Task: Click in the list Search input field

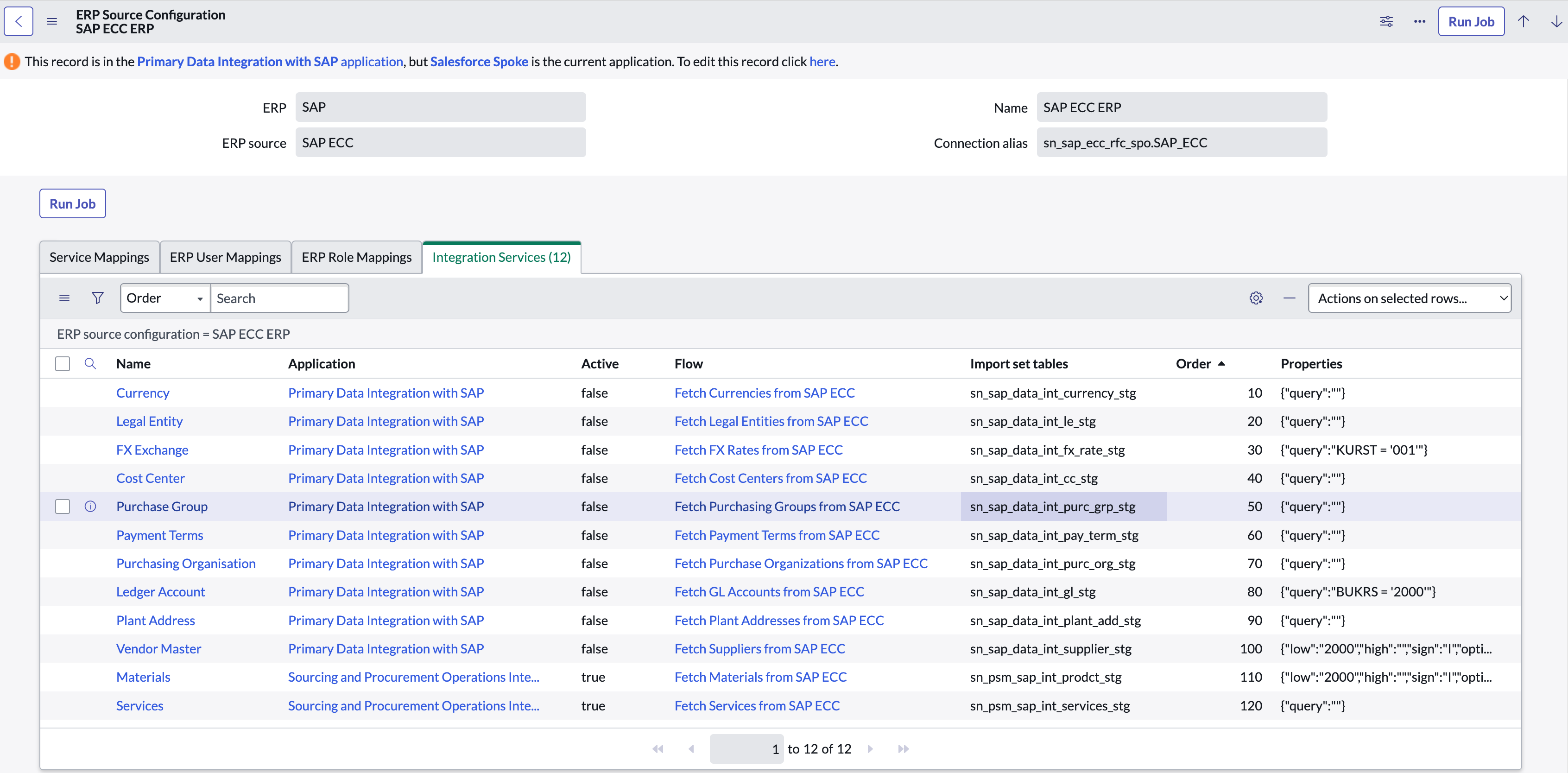Action: (x=279, y=298)
